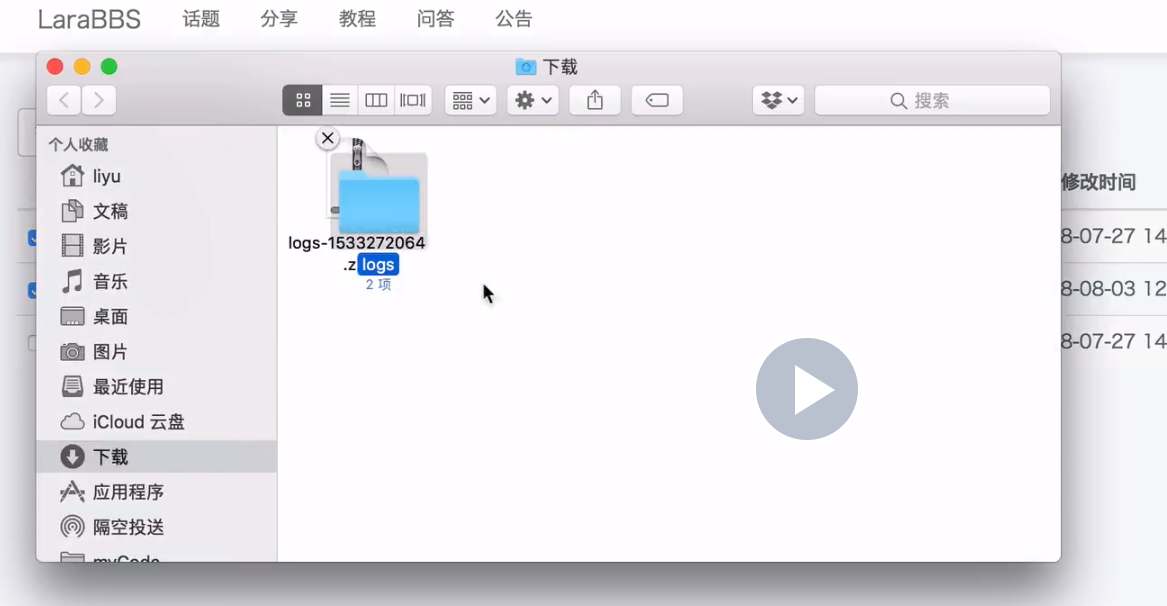Open the Dropbox toolbar dropdown
The width and height of the screenshot is (1167, 606).
[x=778, y=101]
